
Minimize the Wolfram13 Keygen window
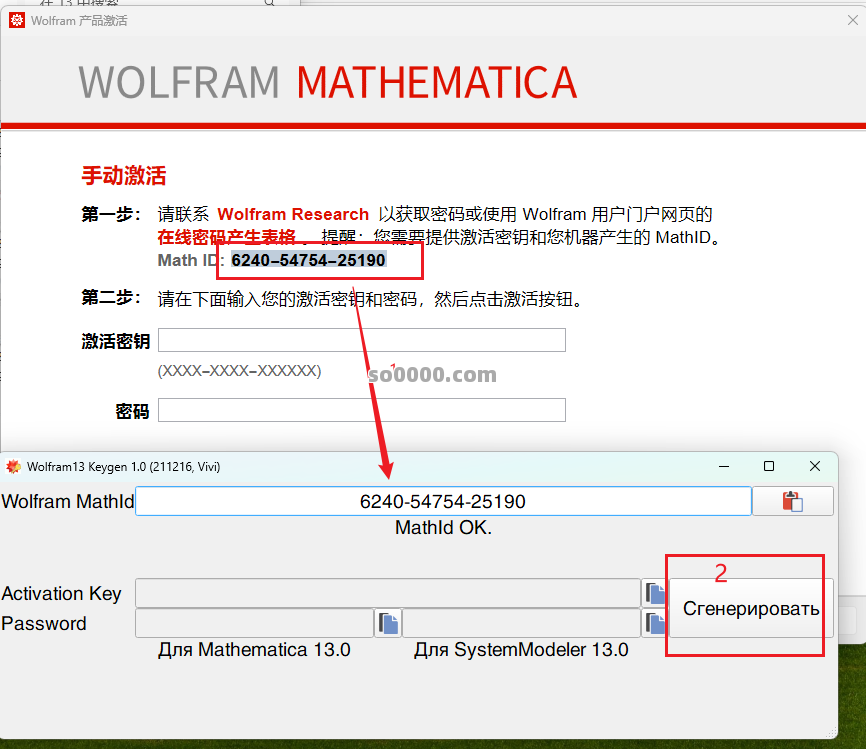(723, 467)
